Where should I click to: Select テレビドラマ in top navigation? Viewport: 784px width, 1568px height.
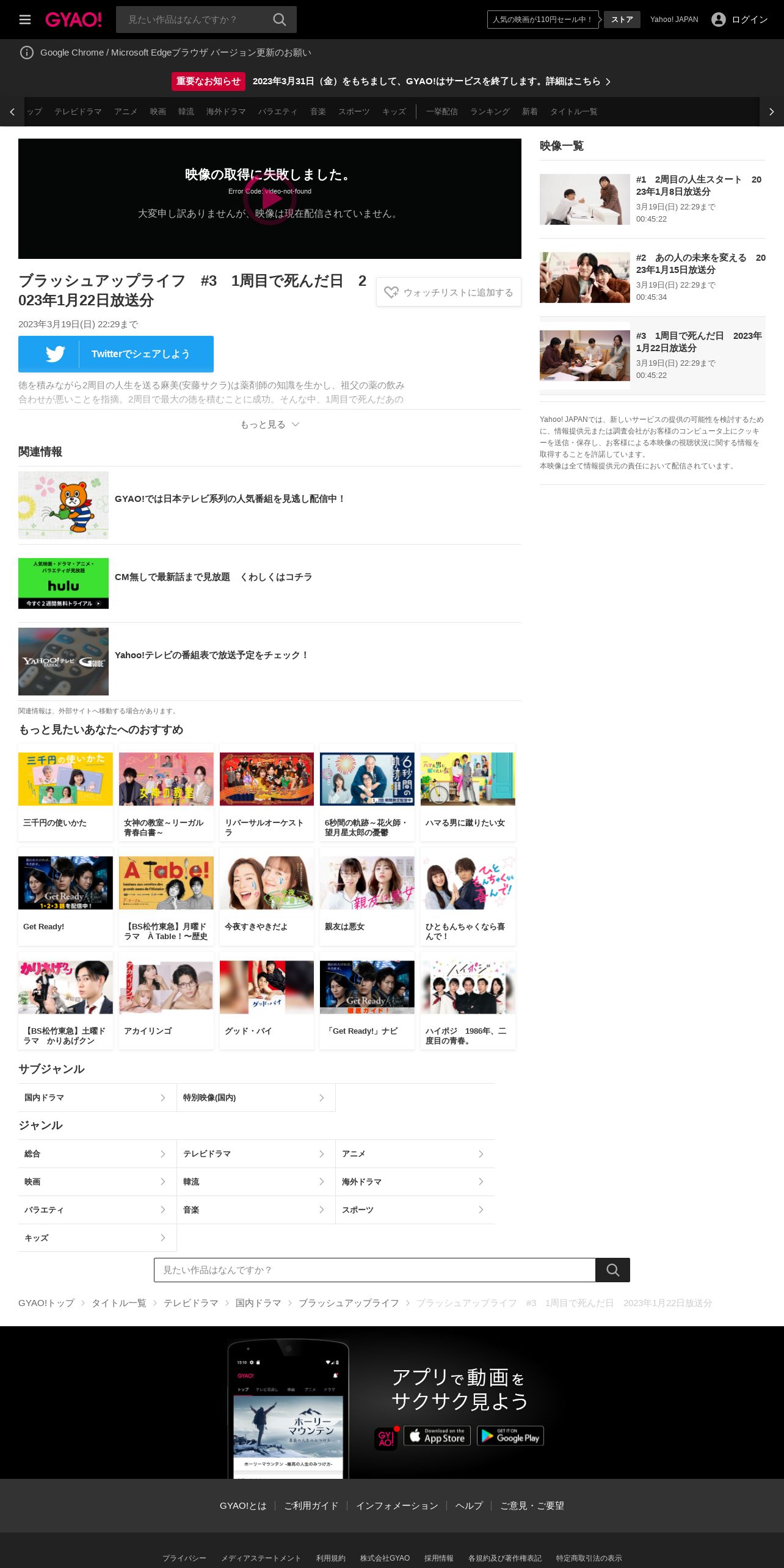tap(78, 112)
